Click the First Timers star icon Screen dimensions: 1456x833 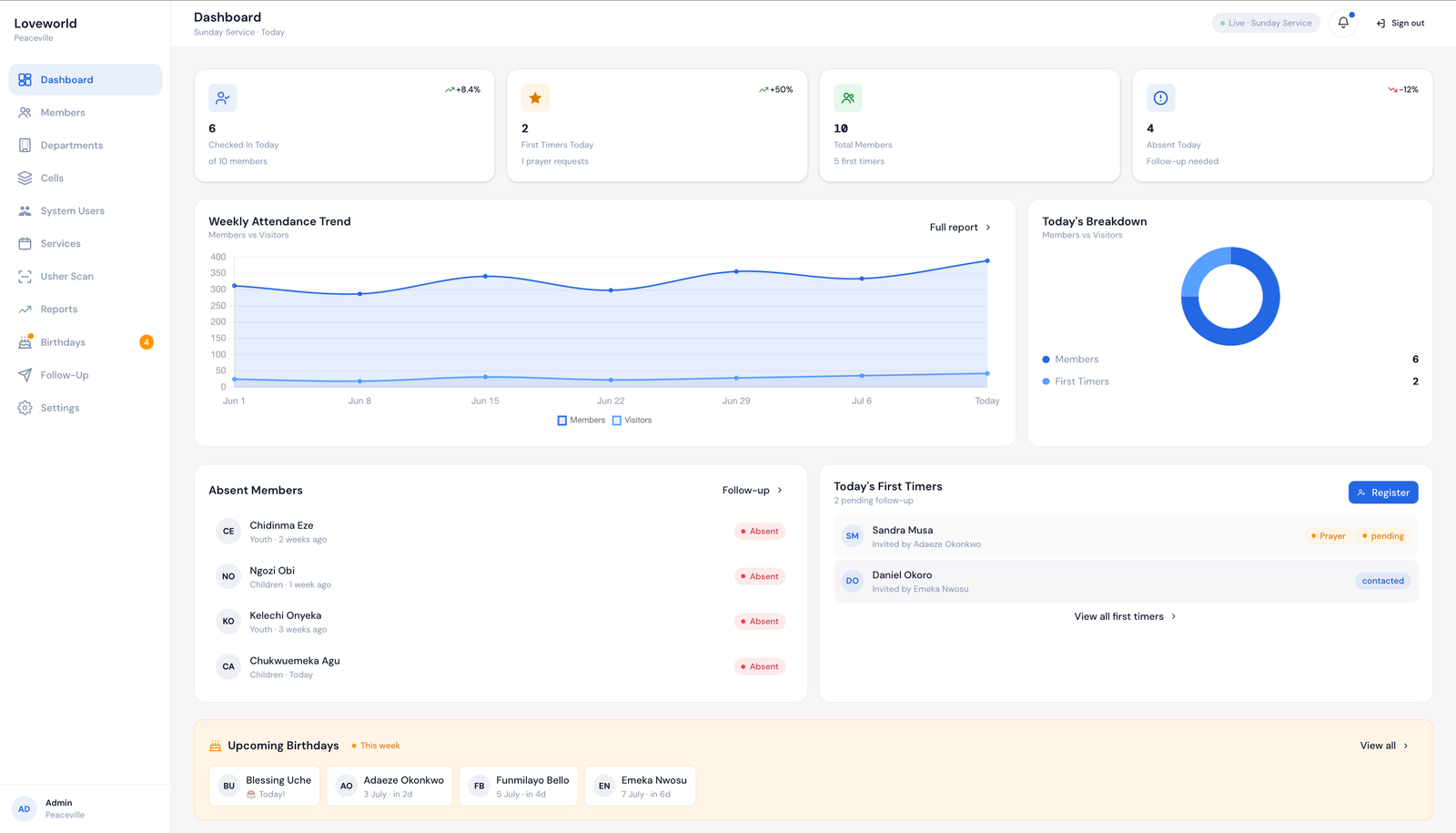coord(535,97)
